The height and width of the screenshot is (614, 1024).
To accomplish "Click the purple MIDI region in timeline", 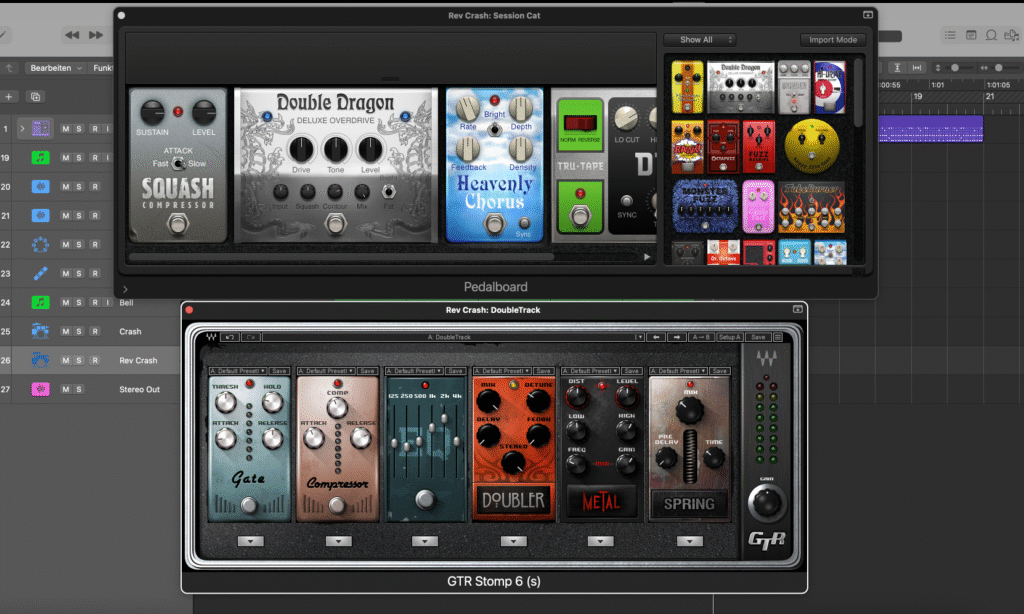I will tap(931, 129).
